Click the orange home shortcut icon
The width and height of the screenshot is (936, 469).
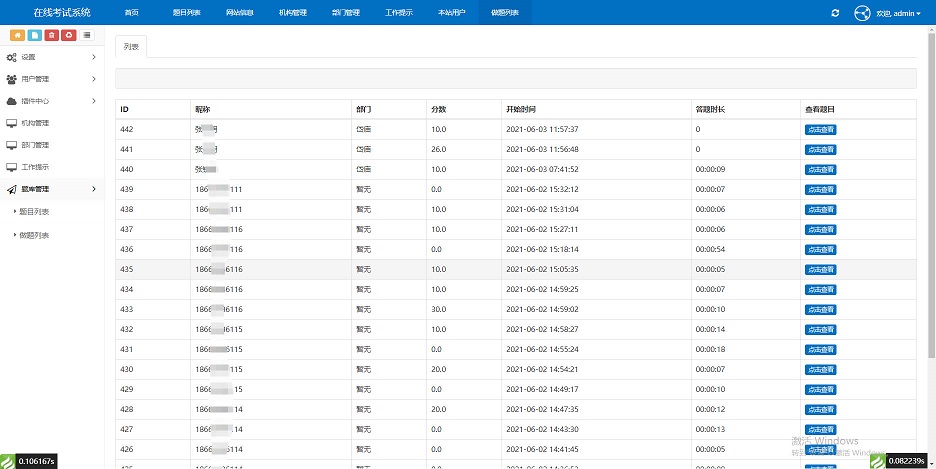click(18, 35)
